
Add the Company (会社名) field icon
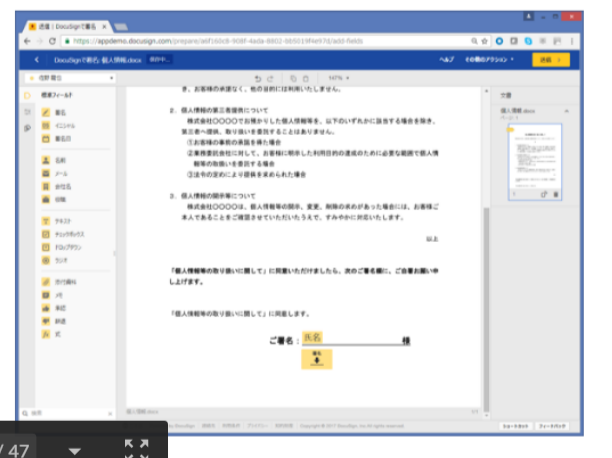point(46,186)
